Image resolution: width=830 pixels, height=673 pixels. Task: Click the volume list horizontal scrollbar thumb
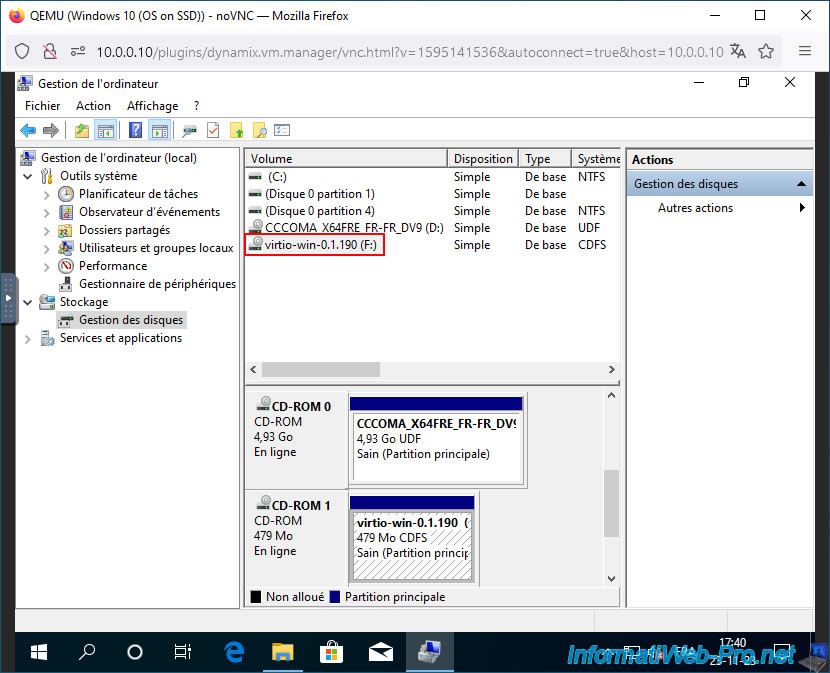(x=321, y=370)
